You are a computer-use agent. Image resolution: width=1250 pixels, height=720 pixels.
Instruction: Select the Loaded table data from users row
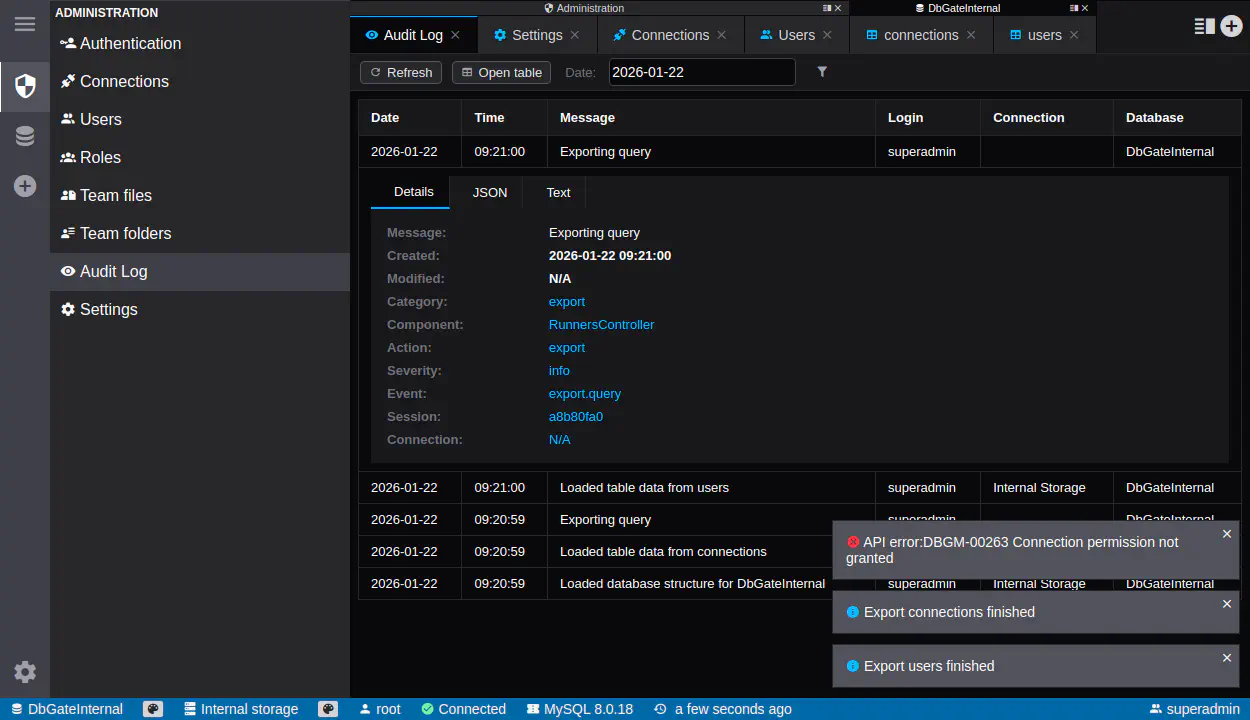644,488
